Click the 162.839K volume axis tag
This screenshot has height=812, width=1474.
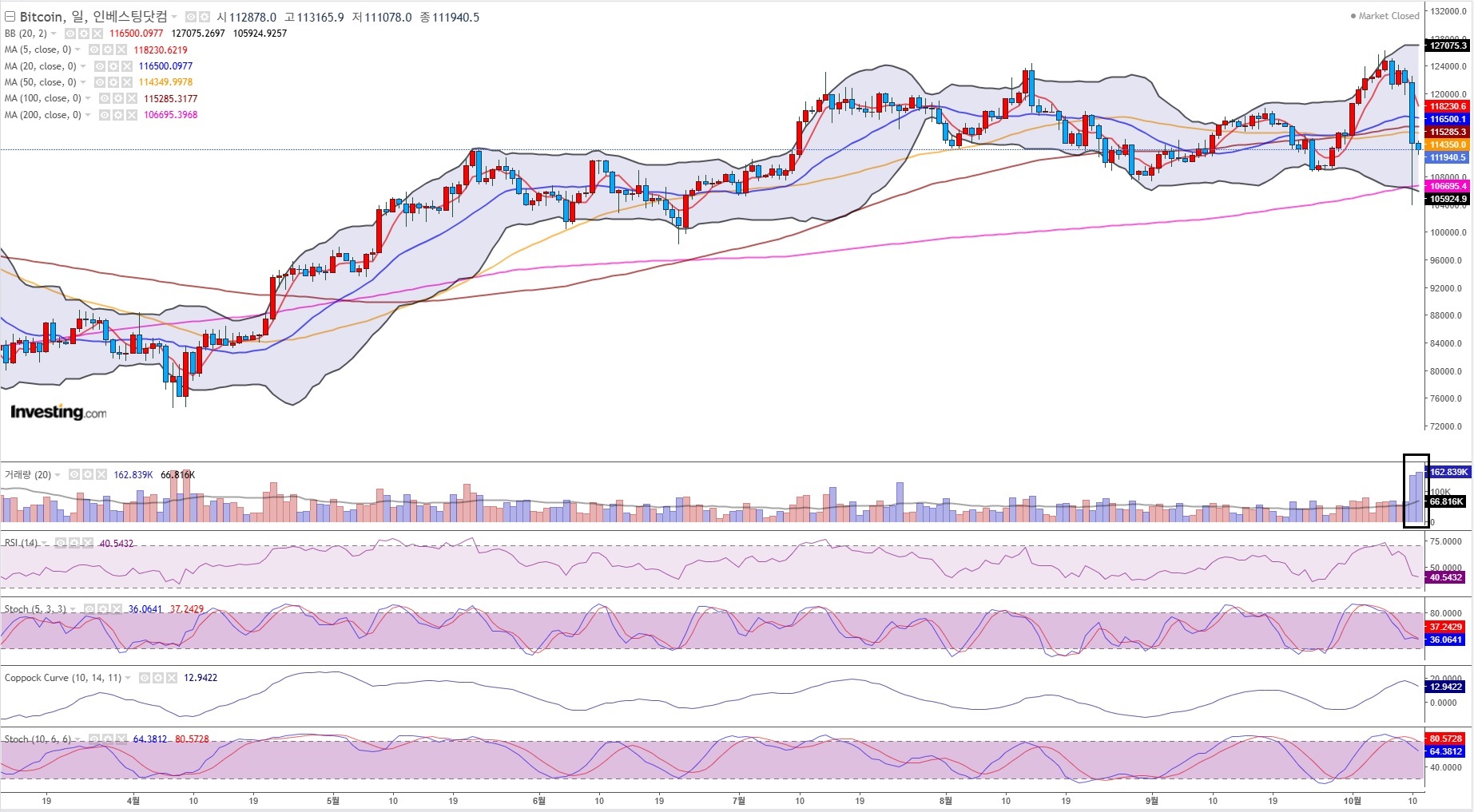tap(1448, 472)
